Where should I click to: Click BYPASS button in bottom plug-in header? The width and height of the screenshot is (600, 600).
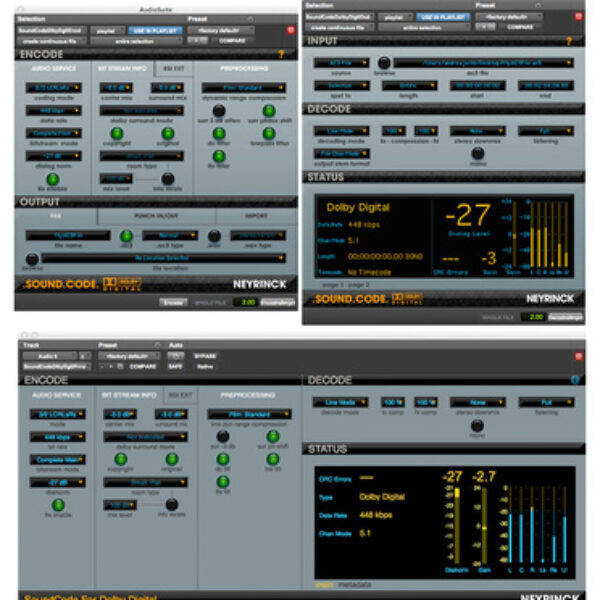coord(205,356)
